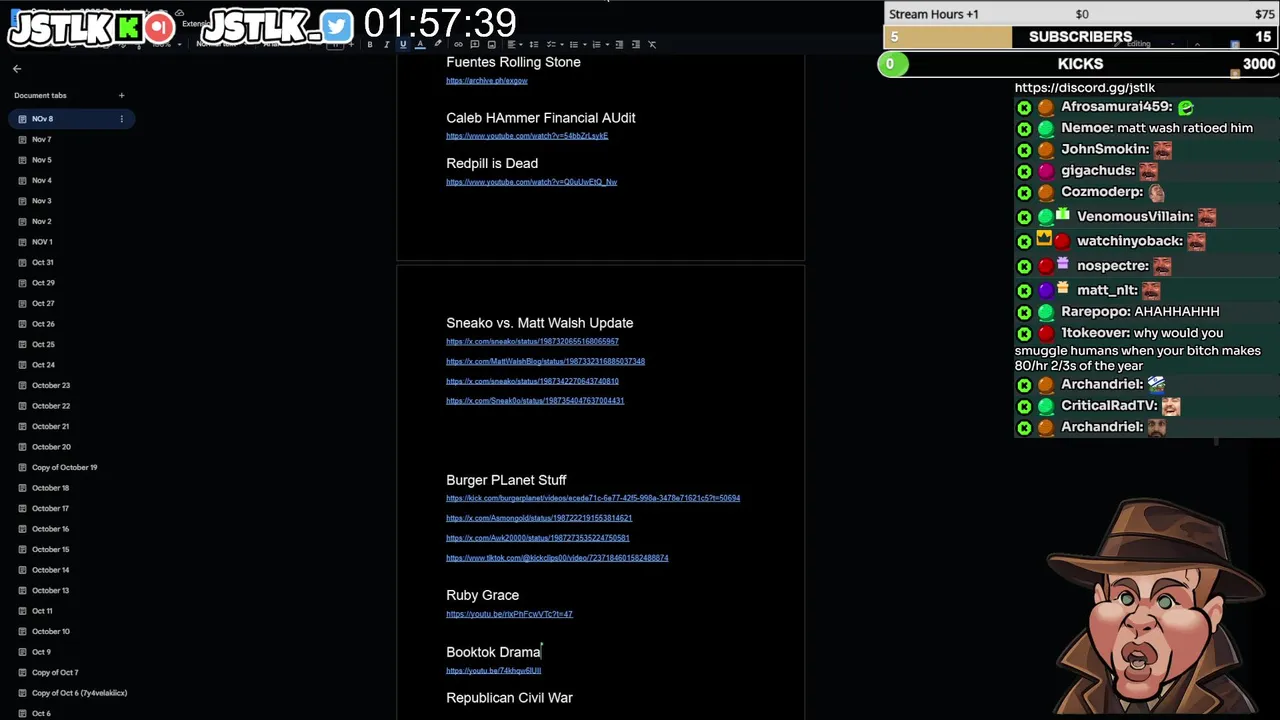Switch to the Nov 2 tab
1280x720 pixels.
(41, 221)
